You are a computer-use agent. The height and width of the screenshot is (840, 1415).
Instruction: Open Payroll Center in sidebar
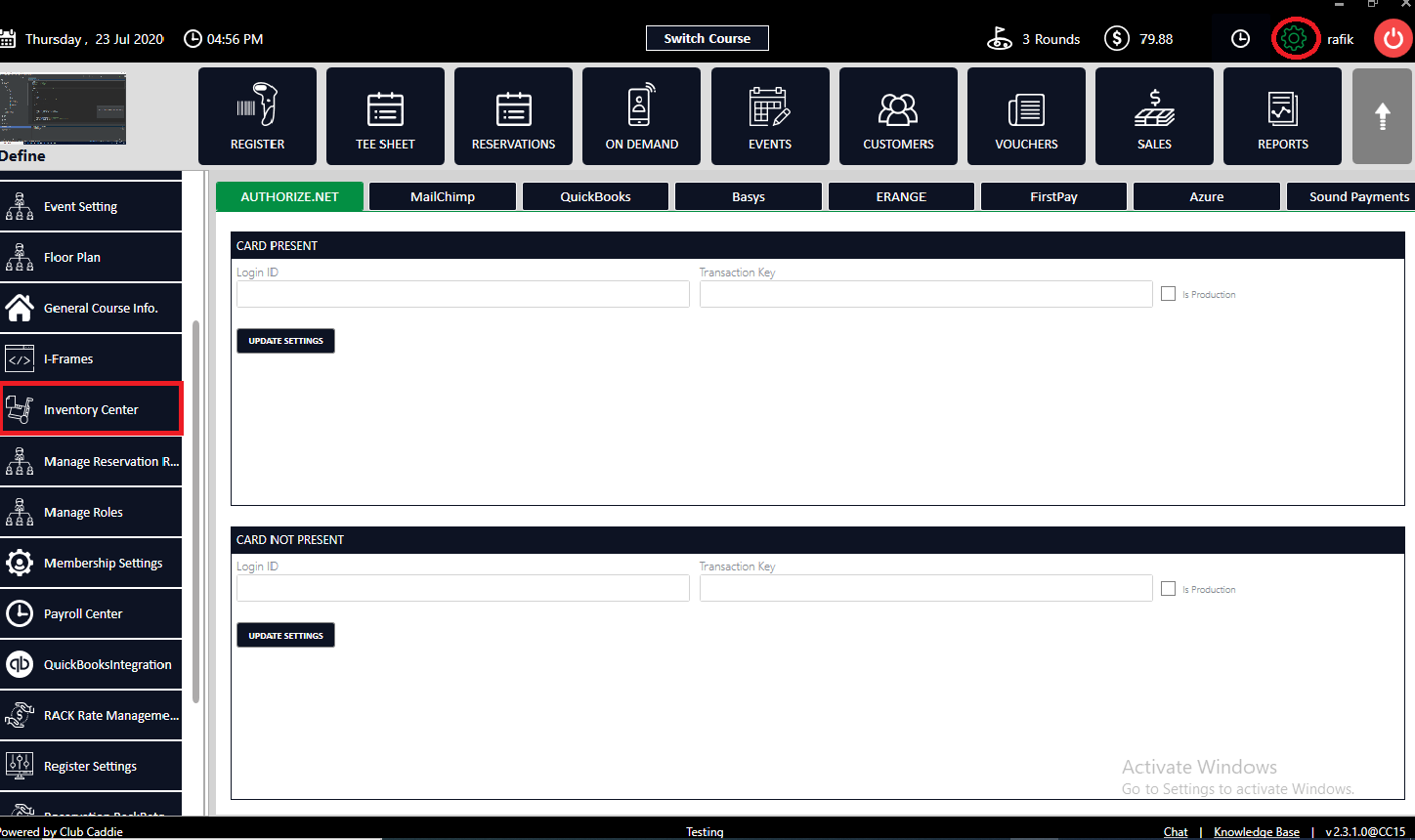pos(91,613)
